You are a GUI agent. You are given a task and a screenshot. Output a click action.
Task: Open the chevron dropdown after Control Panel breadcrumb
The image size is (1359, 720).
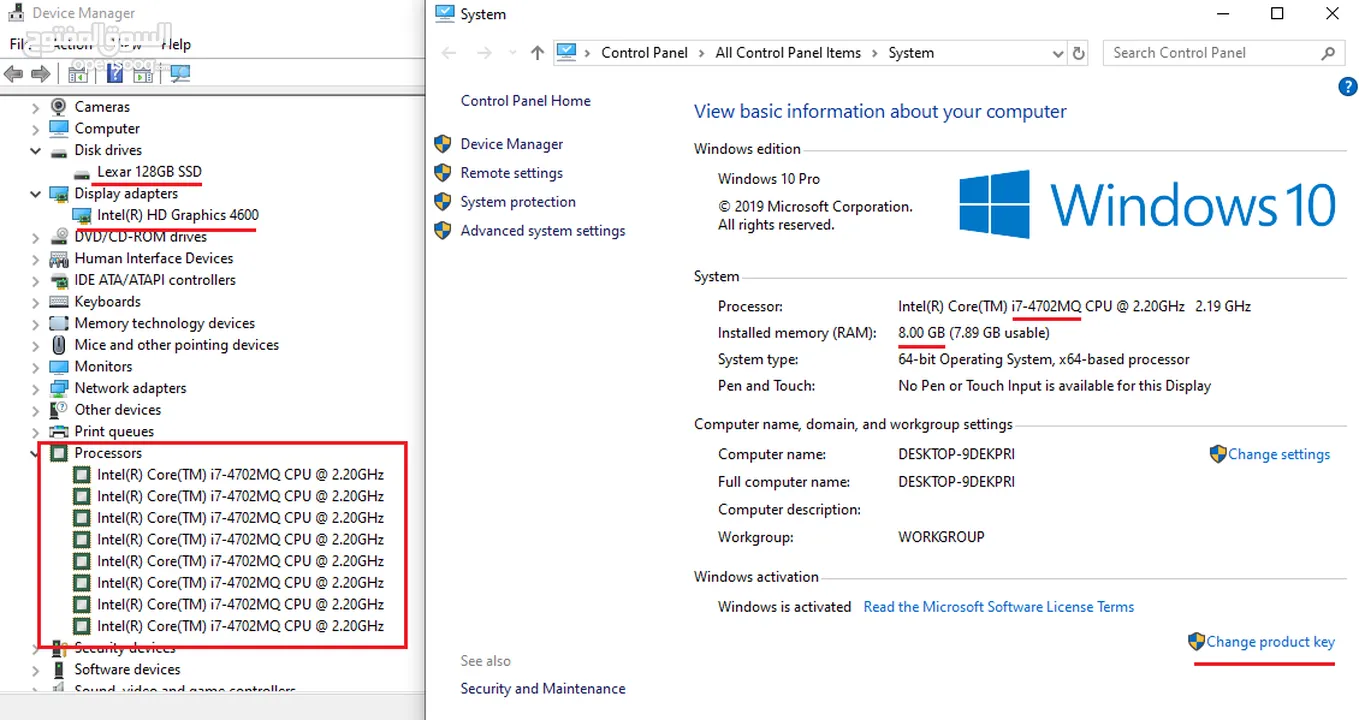click(x=701, y=53)
